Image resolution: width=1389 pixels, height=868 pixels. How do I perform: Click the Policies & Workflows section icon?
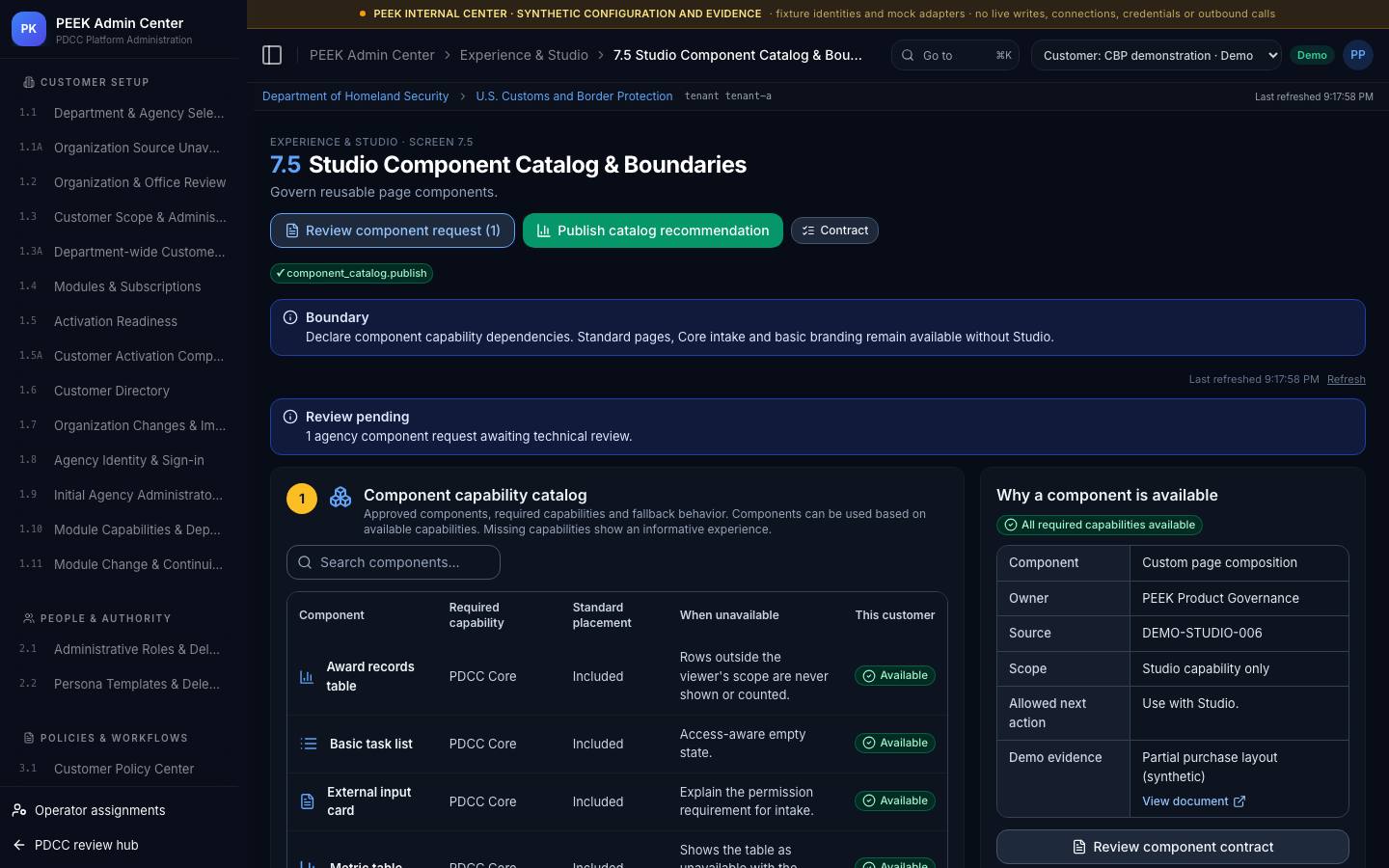click(29, 738)
